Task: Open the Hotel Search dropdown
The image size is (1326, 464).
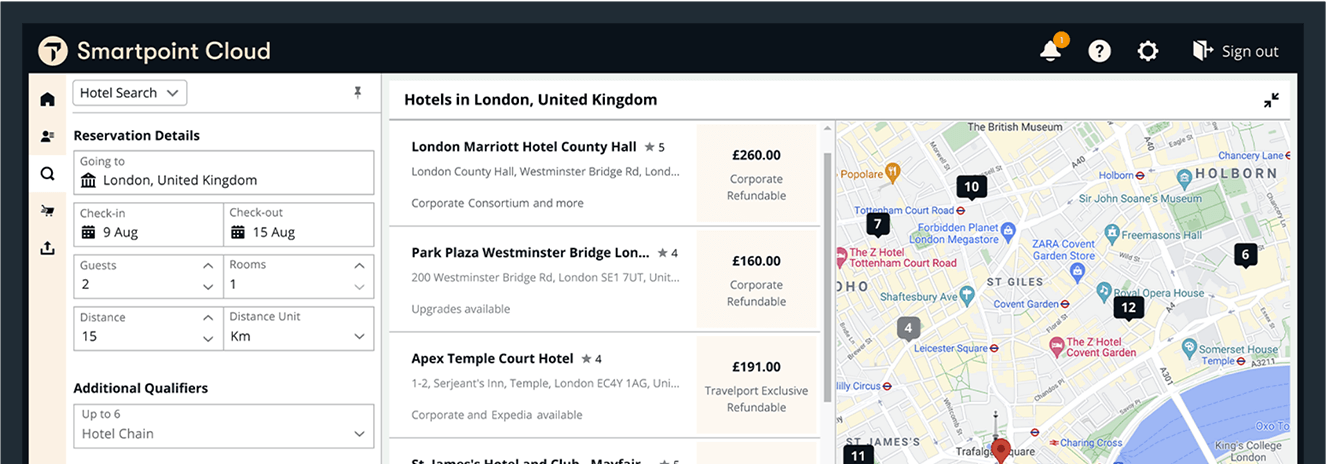Action: (x=130, y=93)
